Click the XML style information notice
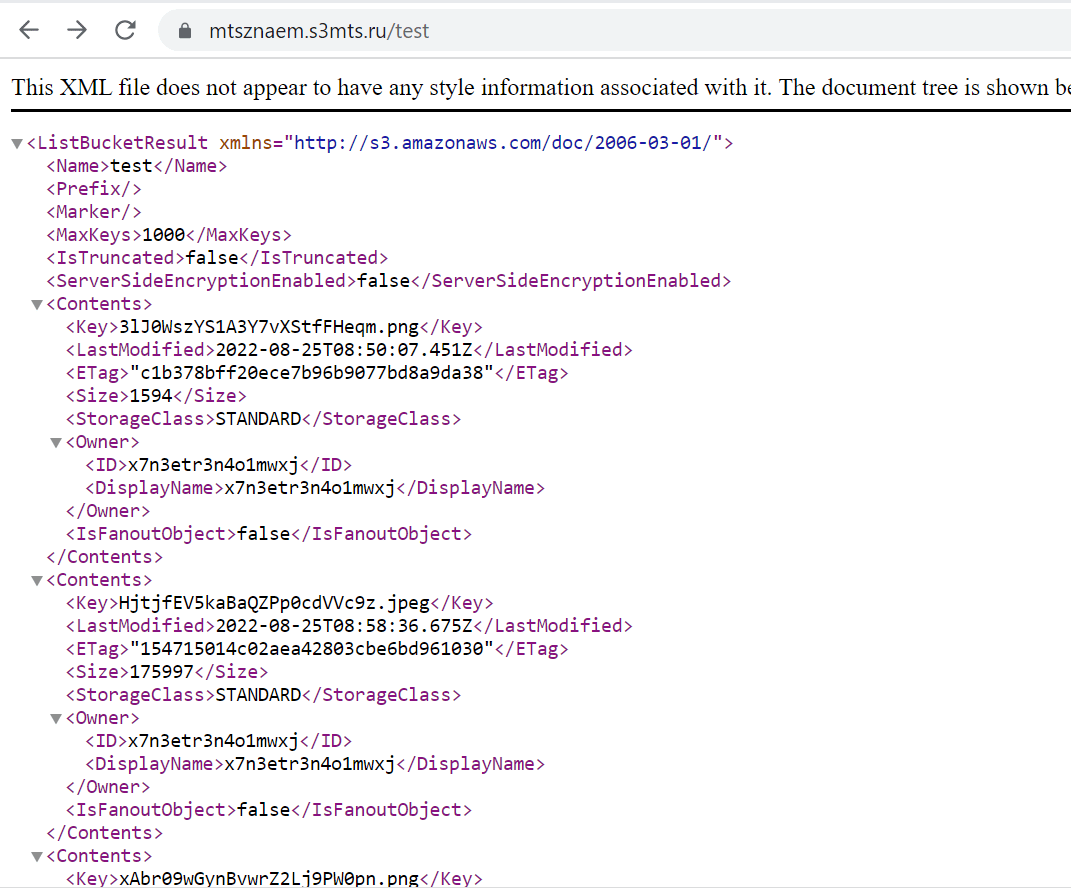The height and width of the screenshot is (889, 1071). click(541, 87)
